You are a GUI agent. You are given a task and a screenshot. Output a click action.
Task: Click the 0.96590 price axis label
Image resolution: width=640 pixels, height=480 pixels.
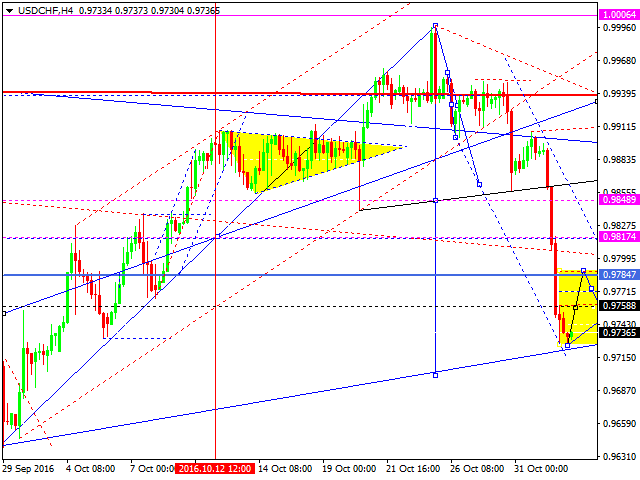tap(620, 424)
